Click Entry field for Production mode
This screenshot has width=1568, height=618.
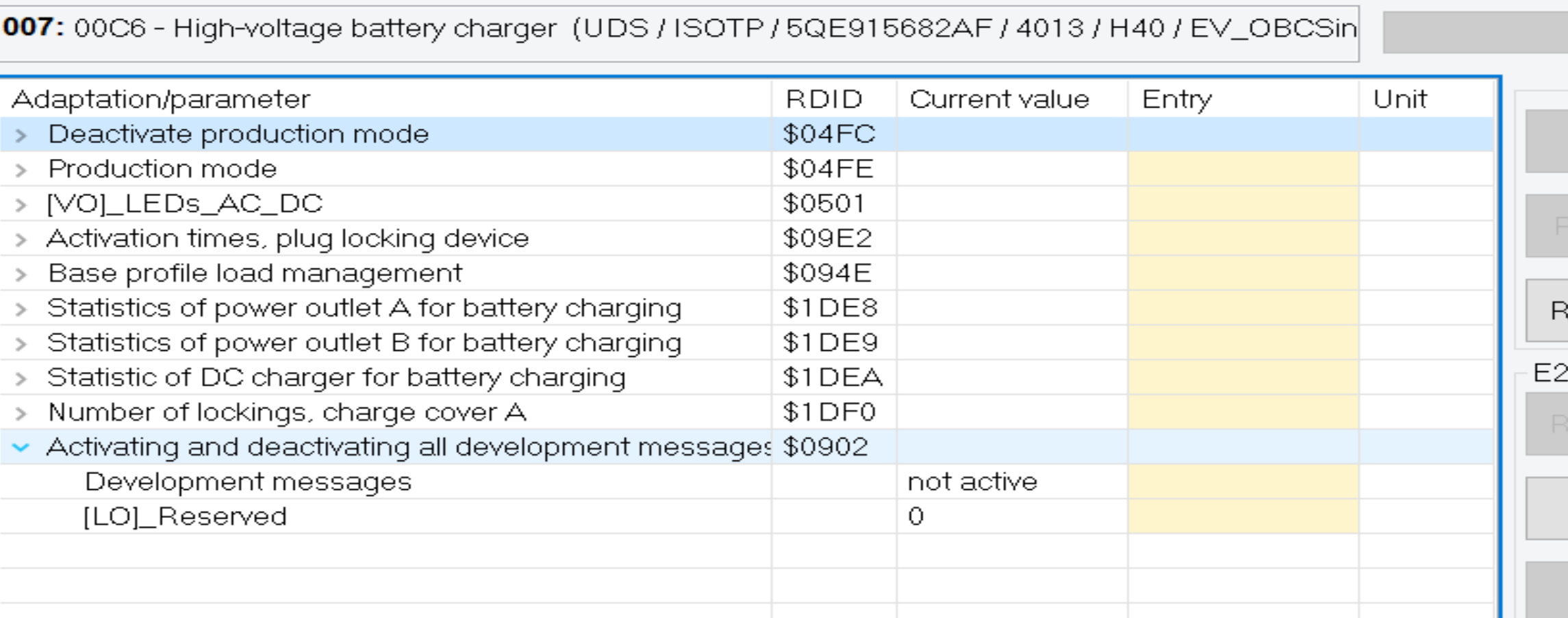pos(1242,169)
